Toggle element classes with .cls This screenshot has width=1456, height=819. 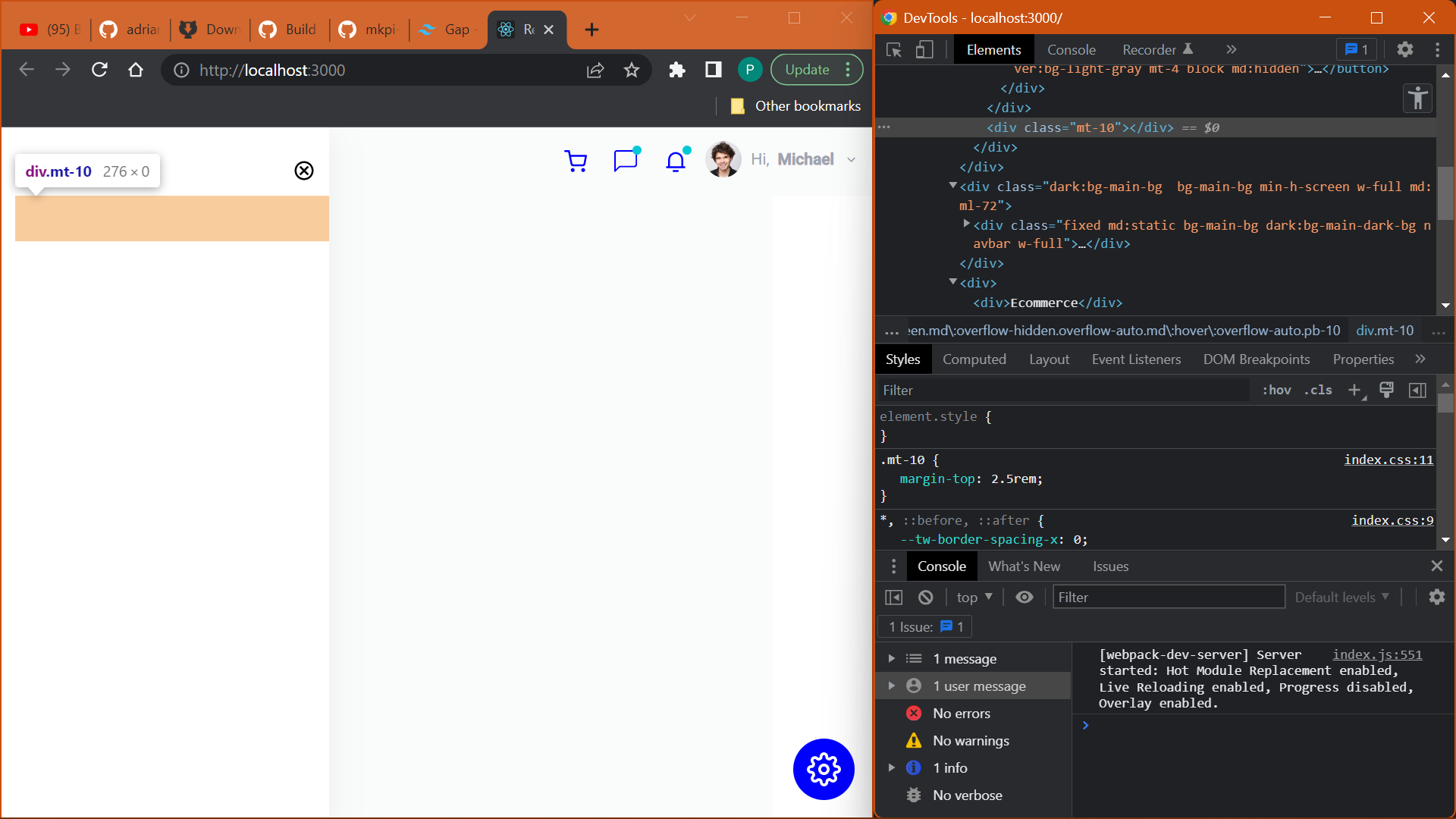(x=1318, y=390)
